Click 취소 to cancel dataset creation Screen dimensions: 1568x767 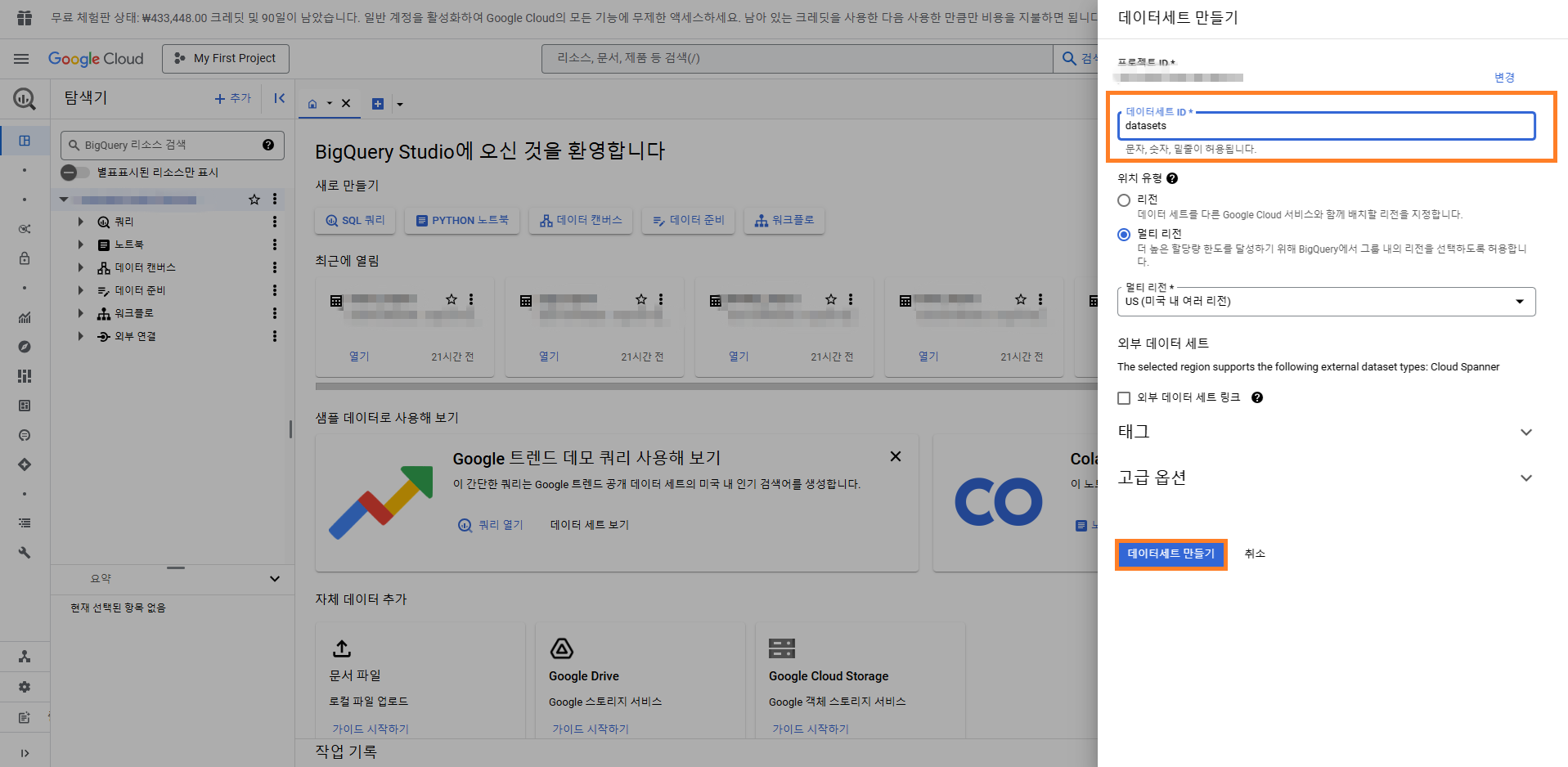pyautogui.click(x=1255, y=554)
